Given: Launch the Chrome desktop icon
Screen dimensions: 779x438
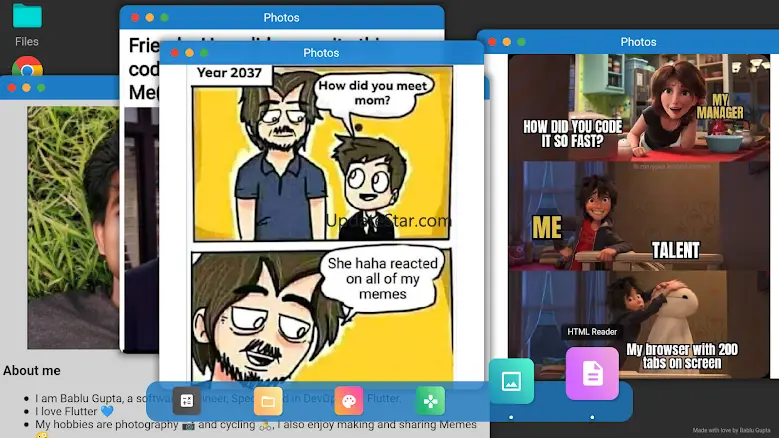Looking at the screenshot, I should 27,66.
